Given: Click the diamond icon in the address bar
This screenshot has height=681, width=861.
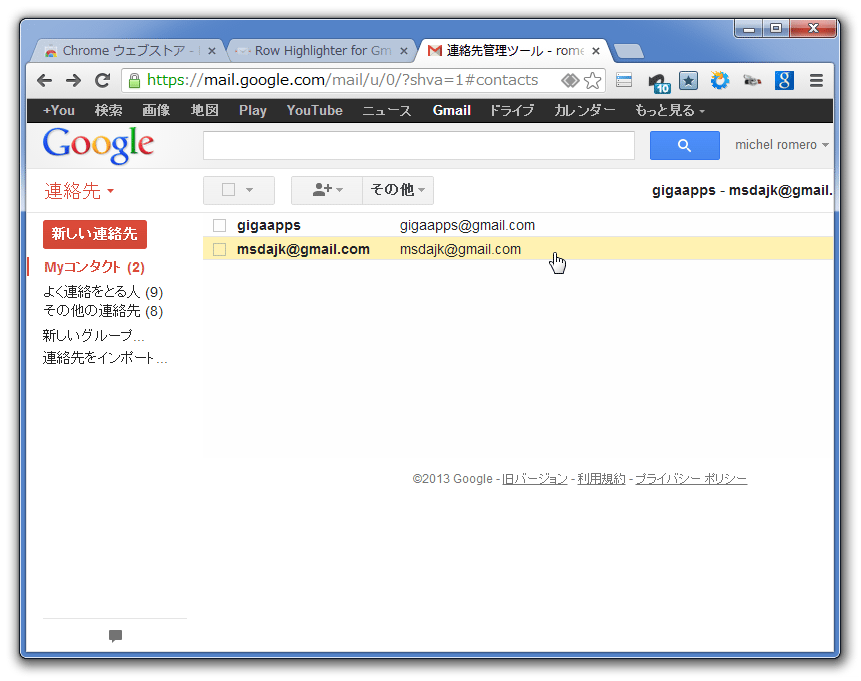Looking at the screenshot, I should 571,81.
